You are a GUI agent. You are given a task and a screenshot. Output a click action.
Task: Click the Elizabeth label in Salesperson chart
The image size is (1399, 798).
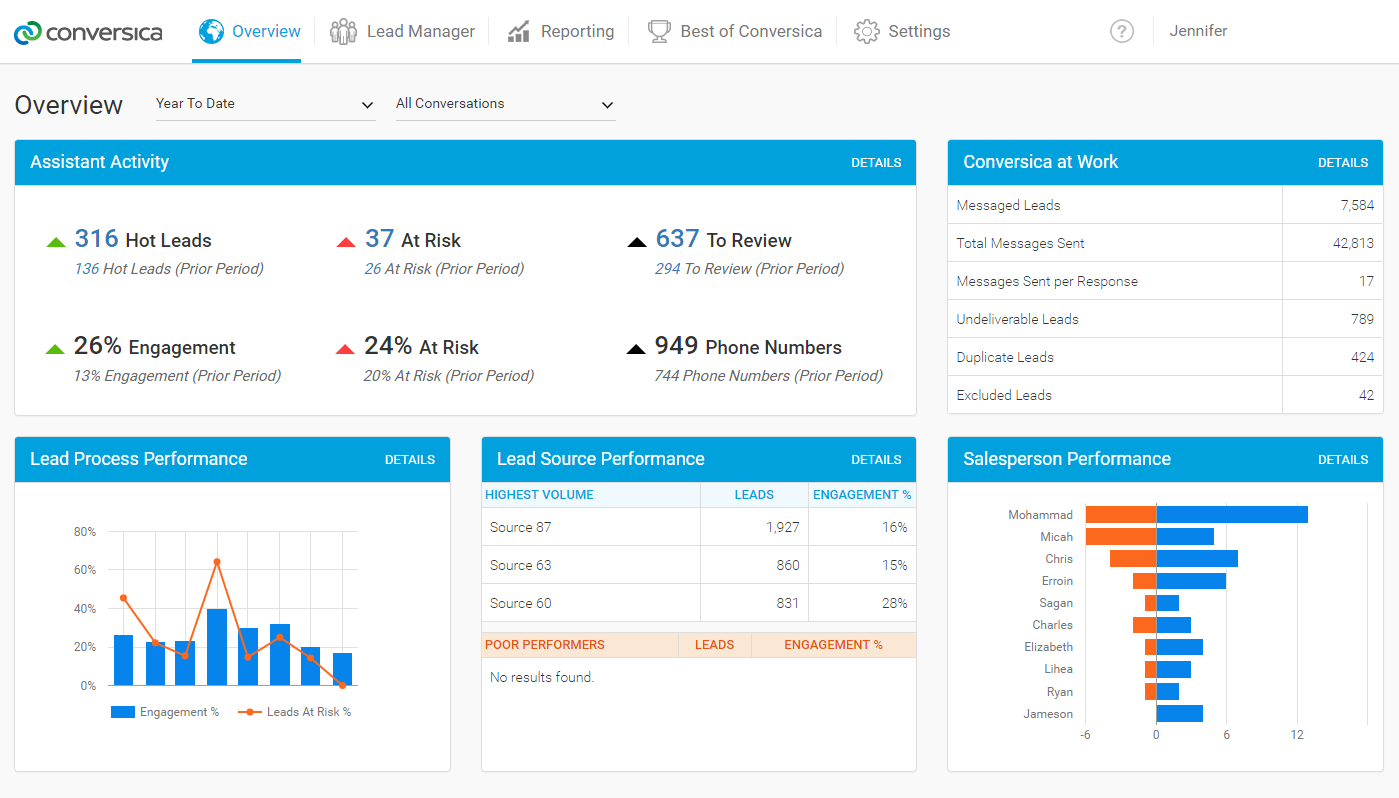click(1048, 647)
